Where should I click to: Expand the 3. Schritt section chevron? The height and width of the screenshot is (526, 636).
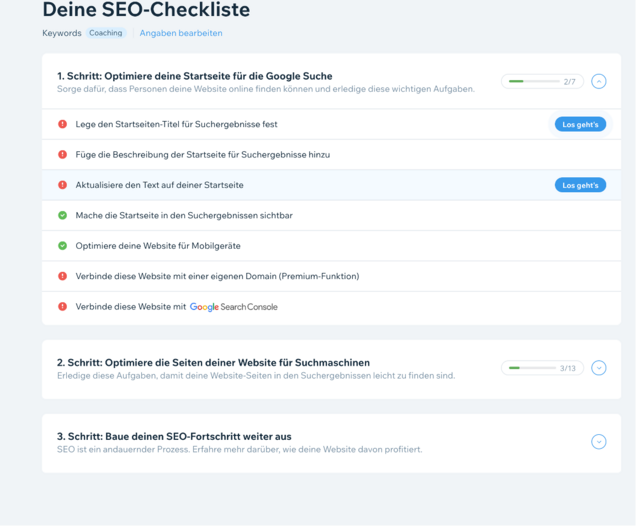click(x=599, y=442)
